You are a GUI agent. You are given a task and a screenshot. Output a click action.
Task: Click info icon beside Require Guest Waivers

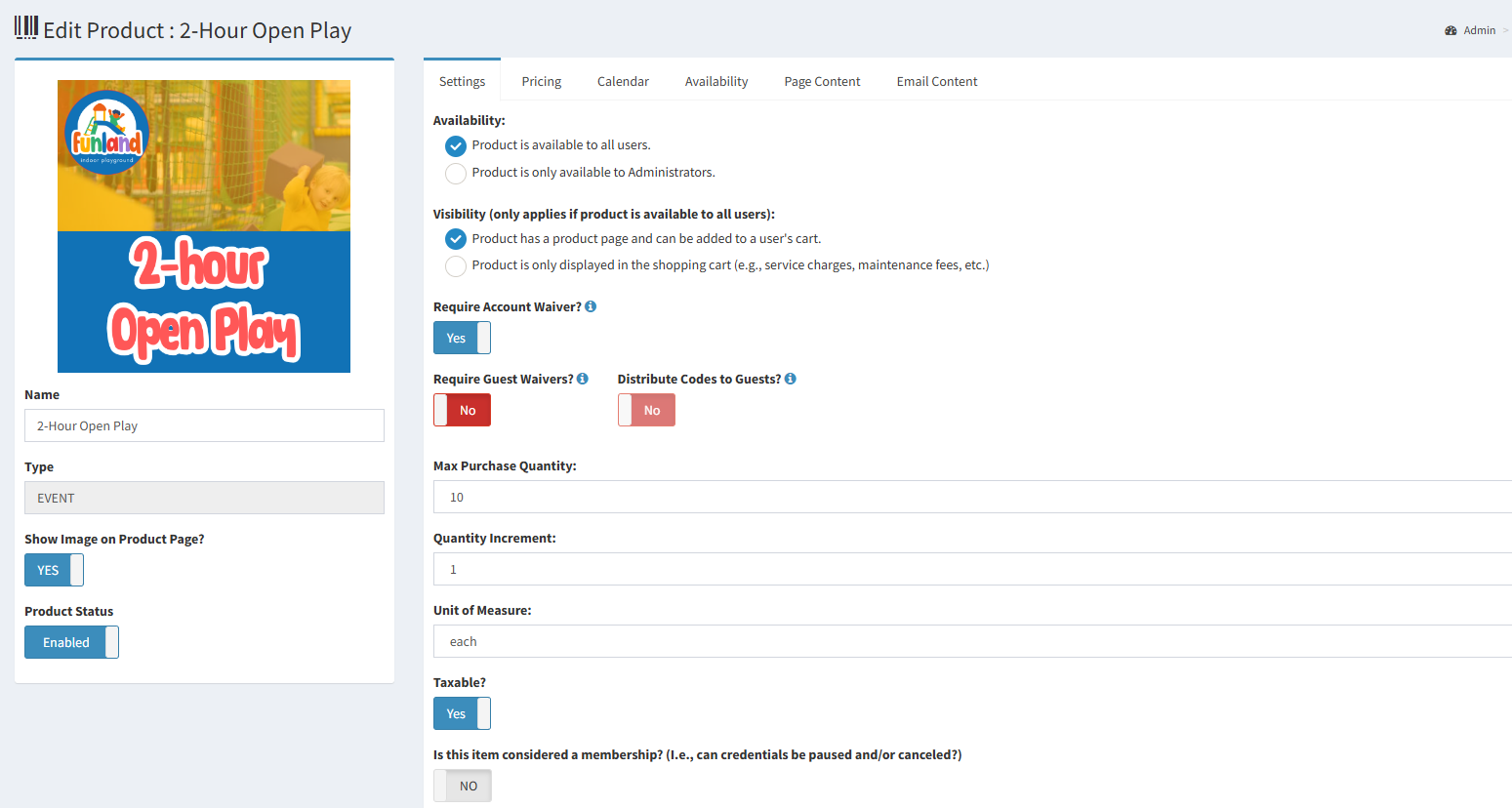(583, 379)
